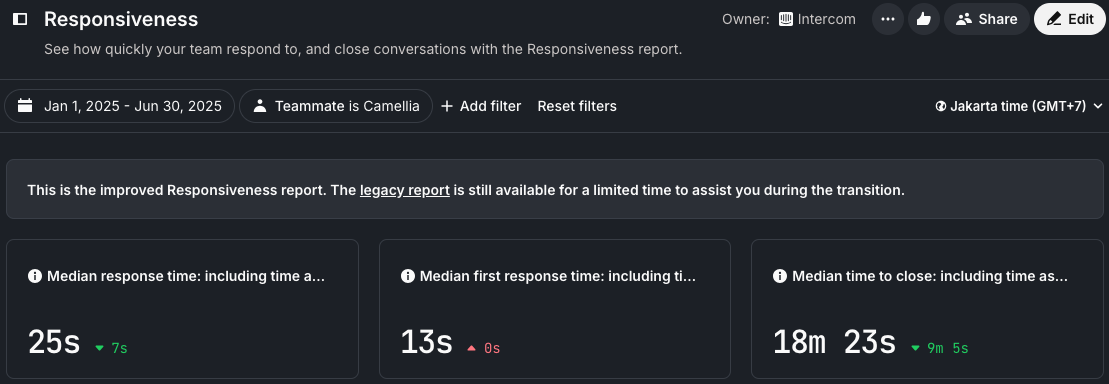Click the timezone chevron arrow
This screenshot has height=384, width=1109.
pyautogui.click(x=1098, y=106)
